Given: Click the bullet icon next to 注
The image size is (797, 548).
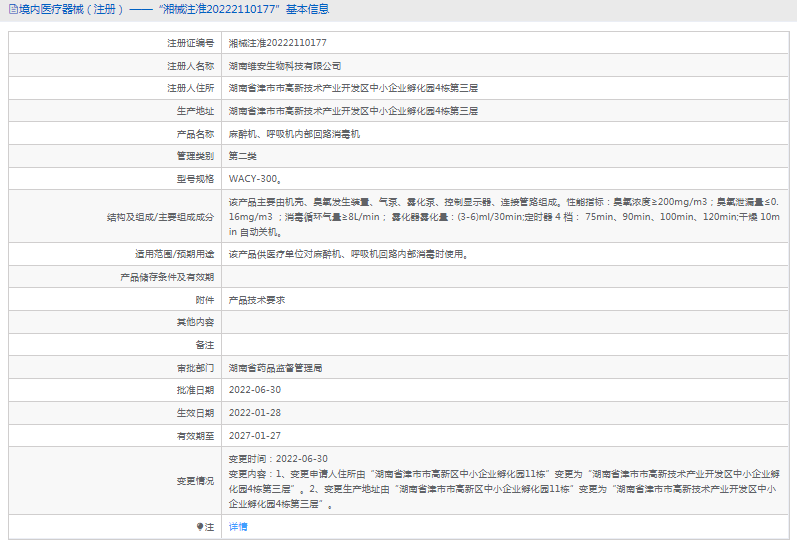Looking at the screenshot, I should pos(199,526).
